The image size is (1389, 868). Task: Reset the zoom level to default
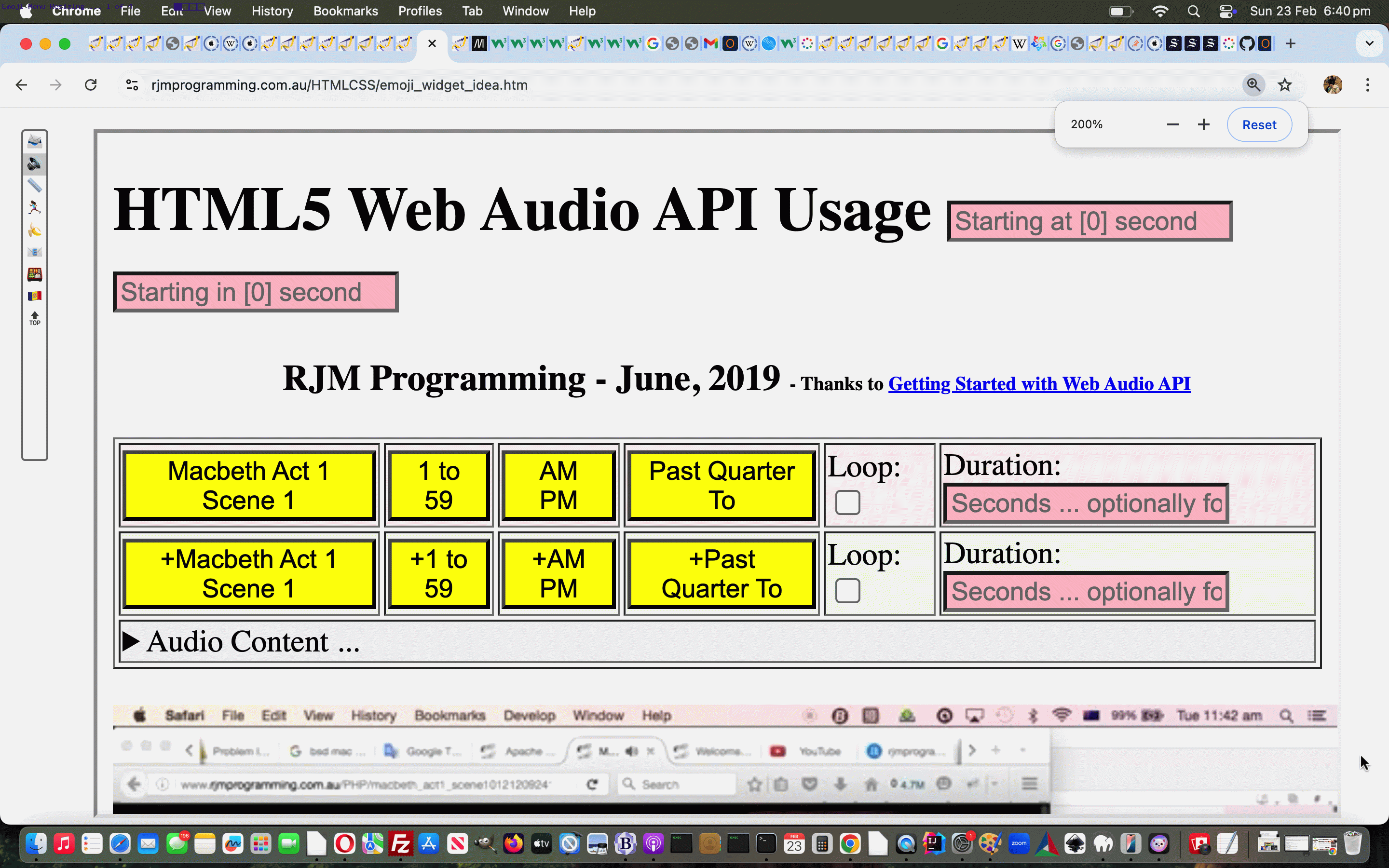coord(1258,124)
